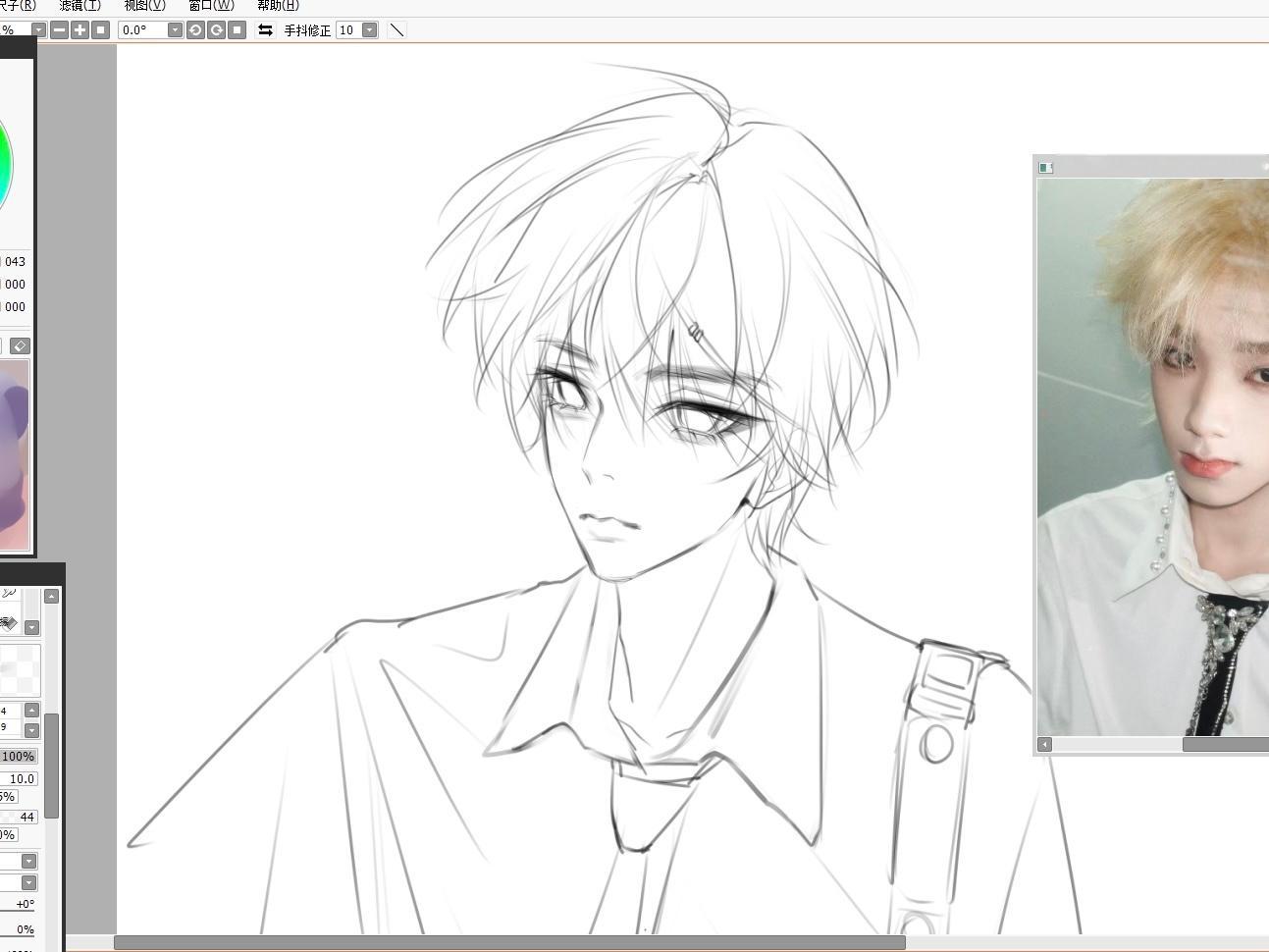Viewport: 1269px width, 952px height.
Task: Click the zoom in plus button
Action: [x=79, y=29]
